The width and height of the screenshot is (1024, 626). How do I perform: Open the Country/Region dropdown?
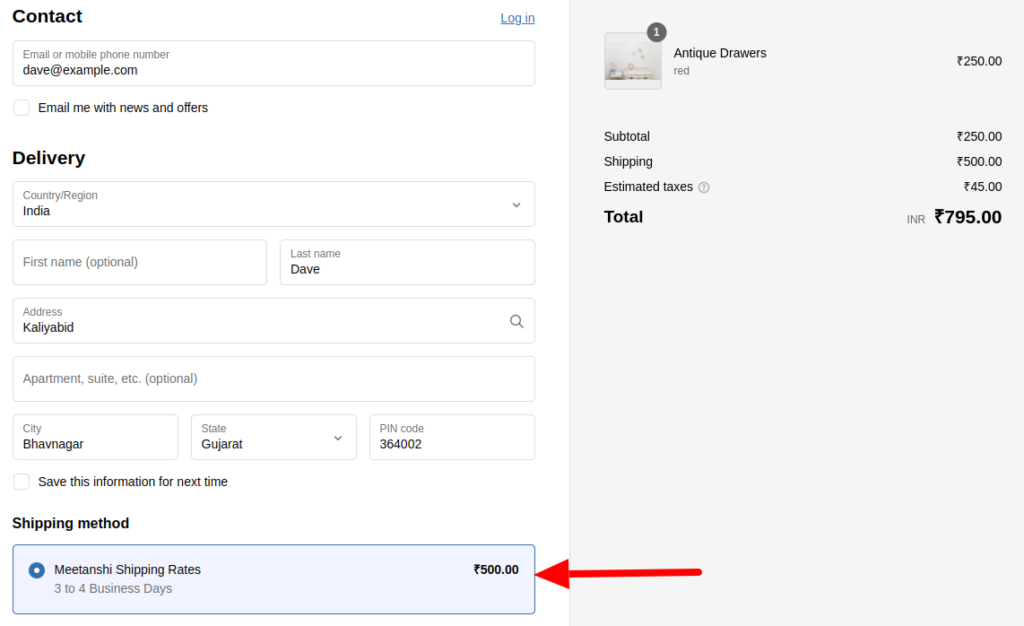(274, 204)
